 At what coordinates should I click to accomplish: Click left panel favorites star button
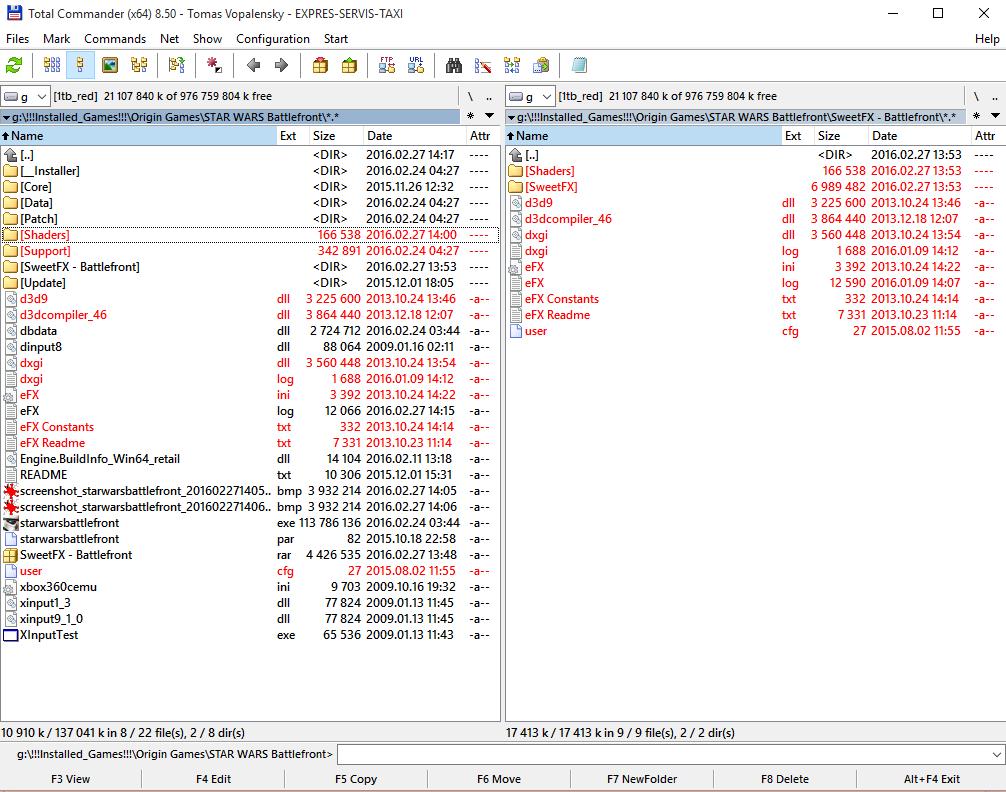(471, 116)
